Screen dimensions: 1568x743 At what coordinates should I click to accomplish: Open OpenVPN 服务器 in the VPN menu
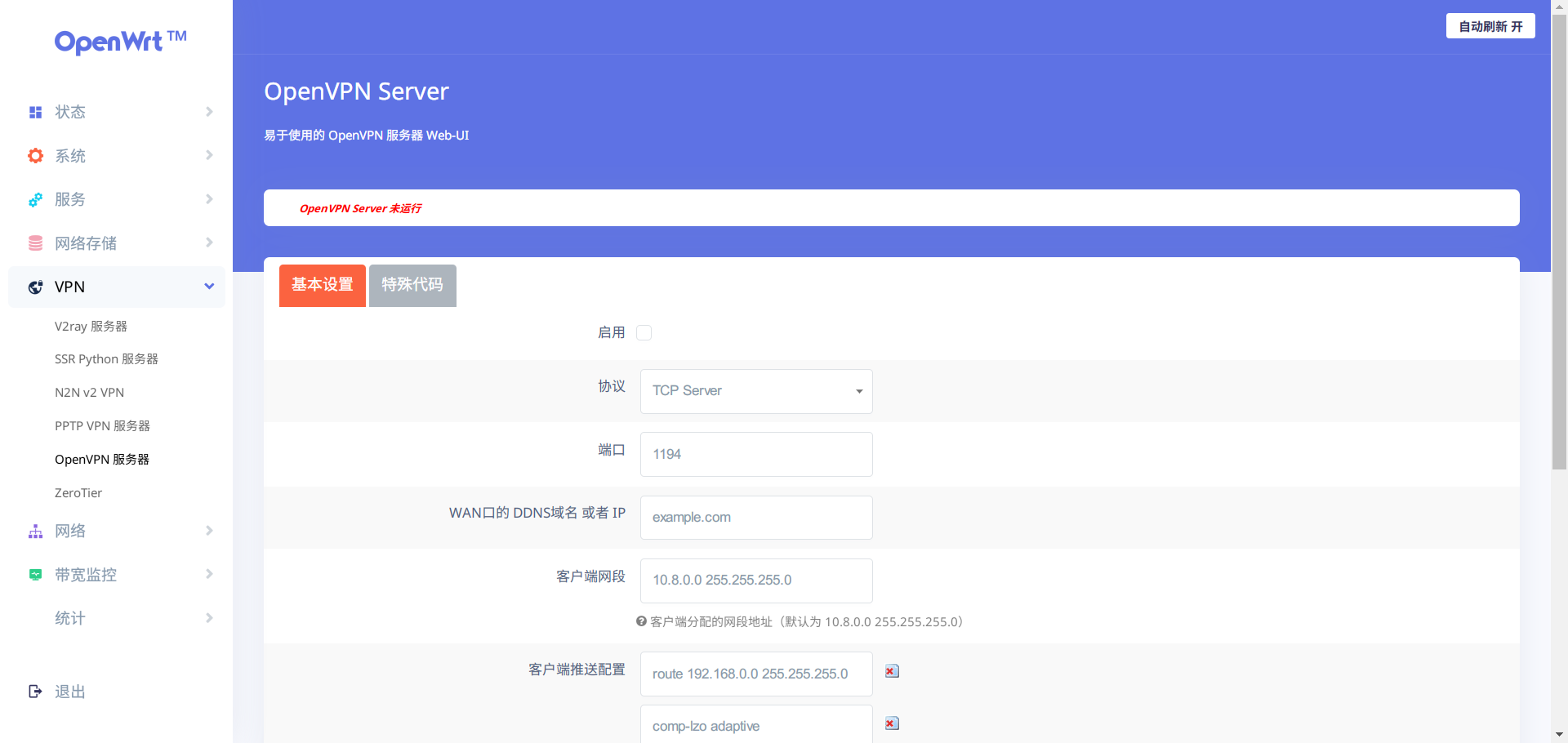pyautogui.click(x=101, y=459)
